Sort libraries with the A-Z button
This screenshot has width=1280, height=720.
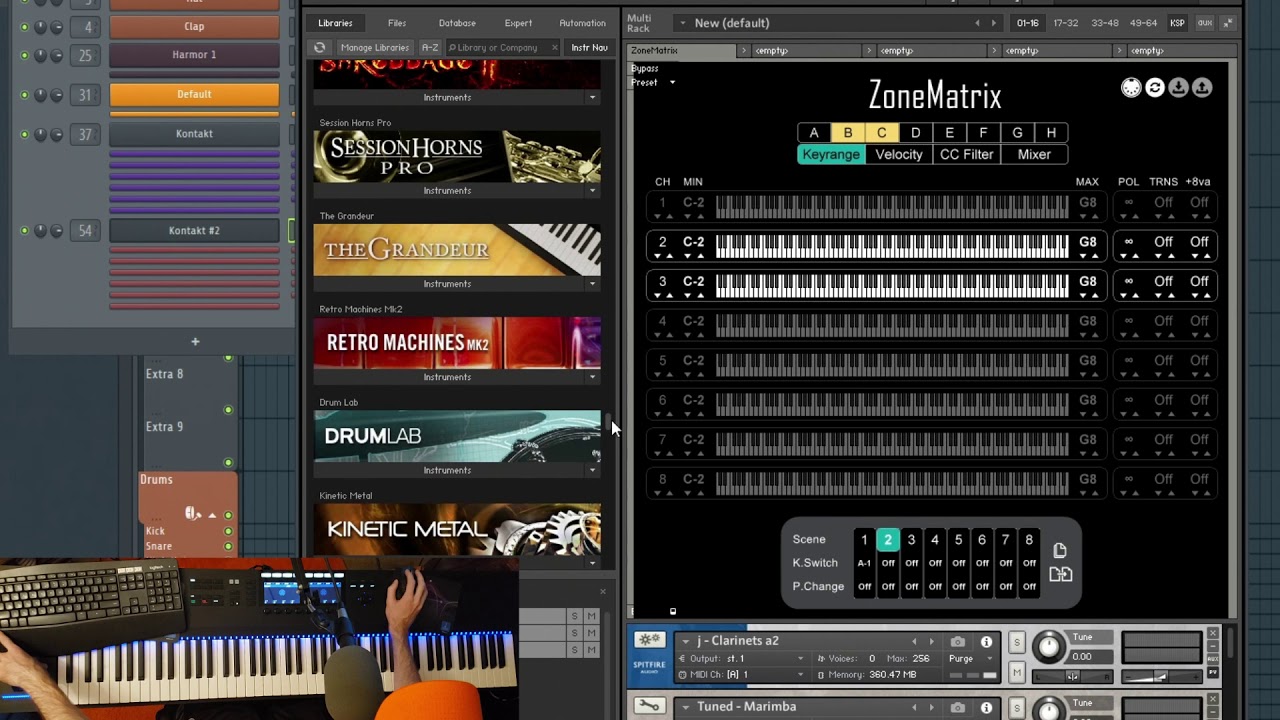click(430, 47)
